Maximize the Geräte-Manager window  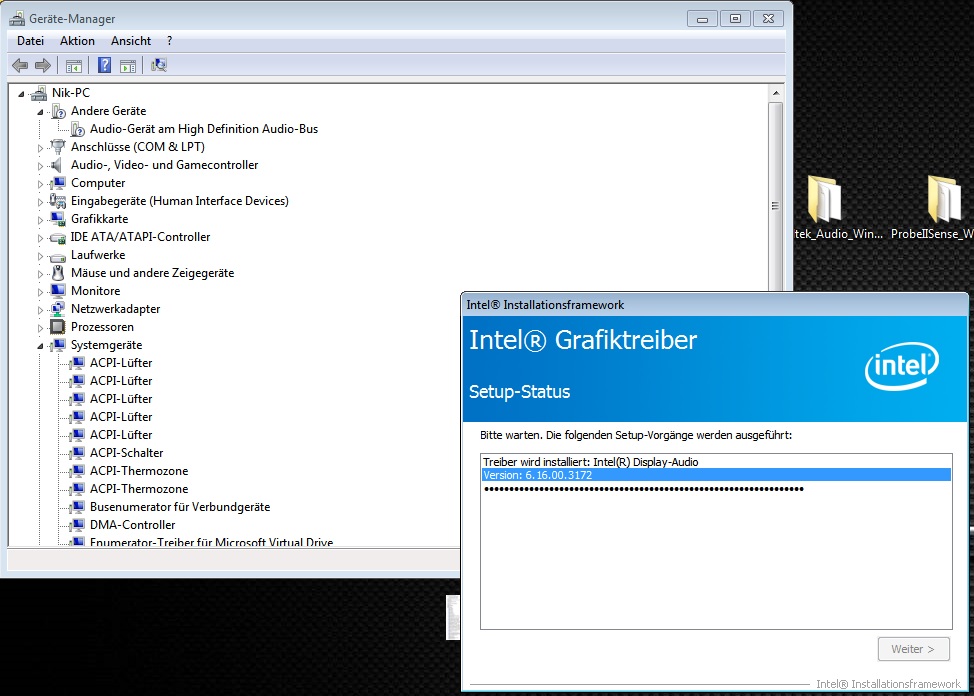735,19
